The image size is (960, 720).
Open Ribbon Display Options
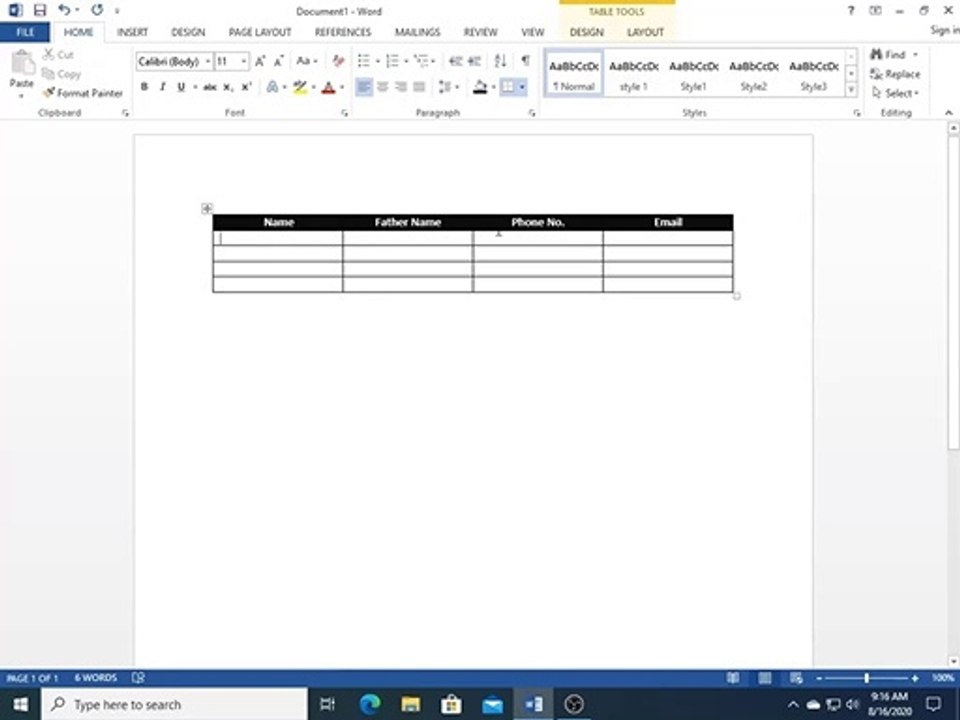876,10
